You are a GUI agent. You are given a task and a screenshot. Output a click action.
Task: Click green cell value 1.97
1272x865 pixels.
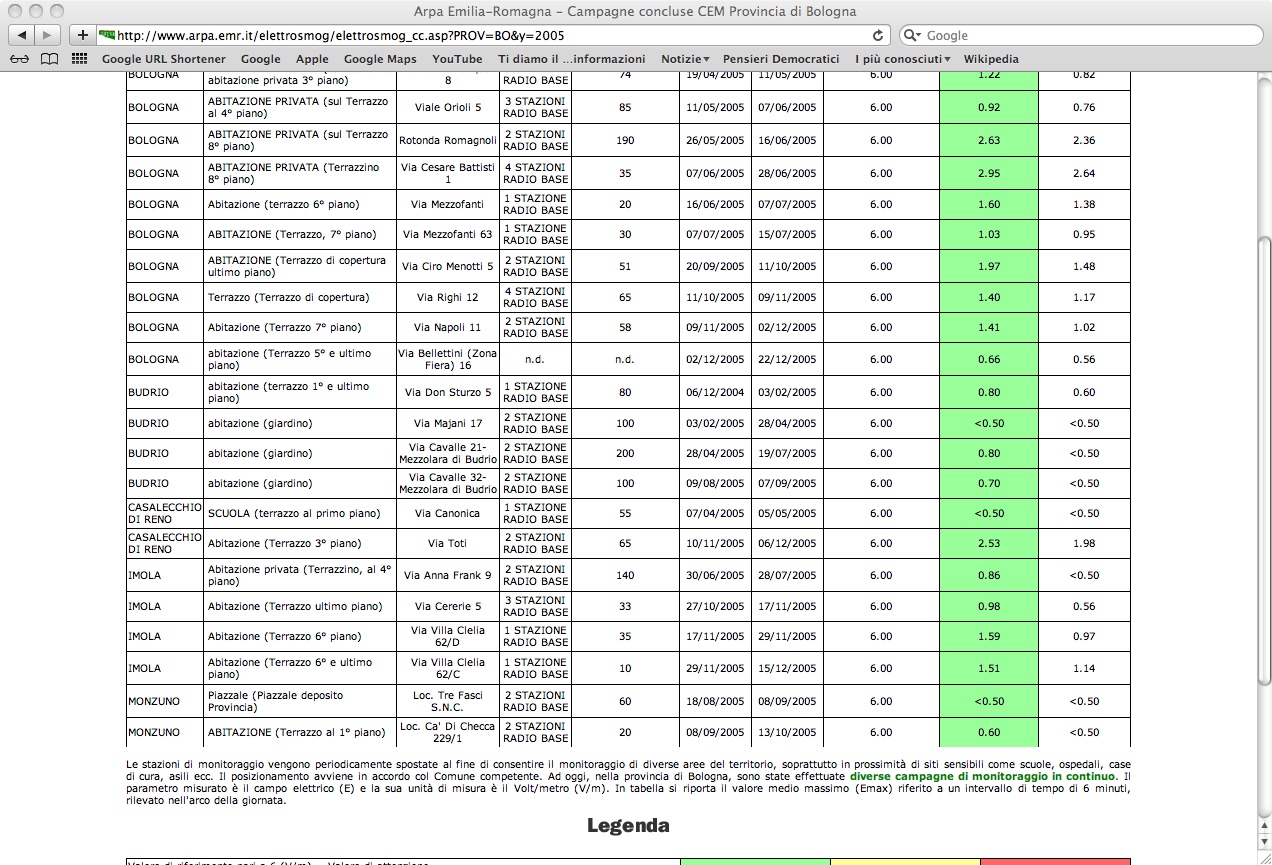point(989,266)
